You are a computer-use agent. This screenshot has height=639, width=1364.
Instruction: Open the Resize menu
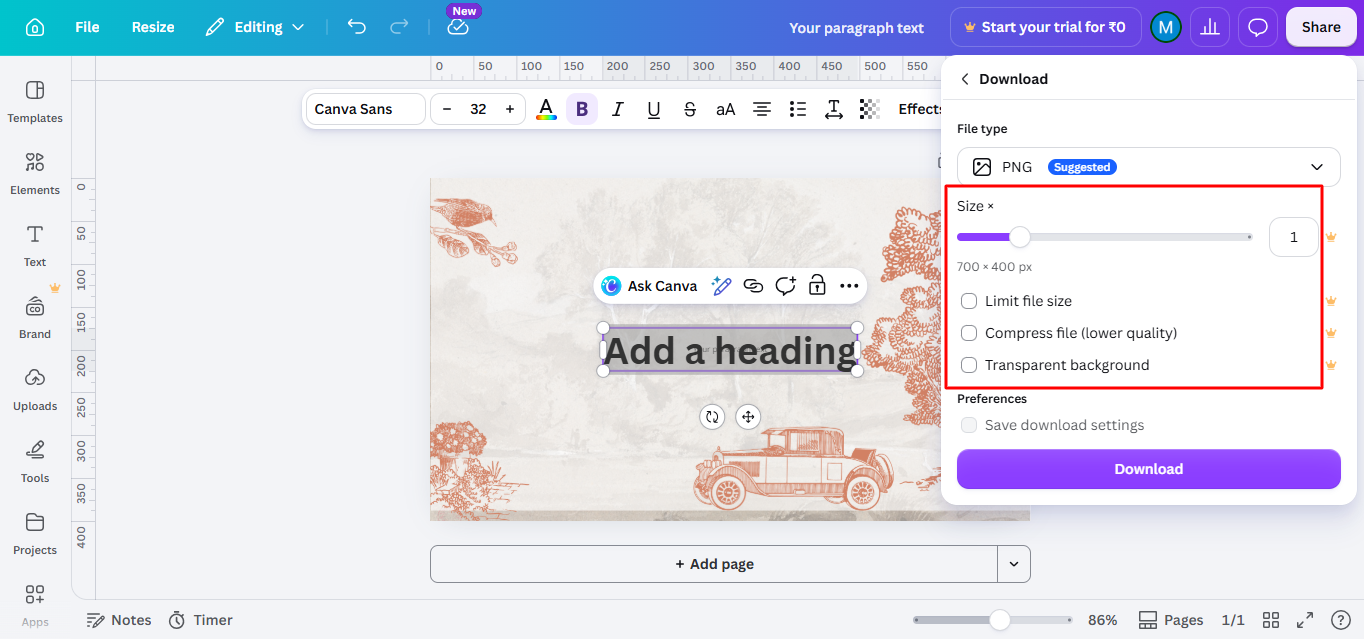(153, 27)
